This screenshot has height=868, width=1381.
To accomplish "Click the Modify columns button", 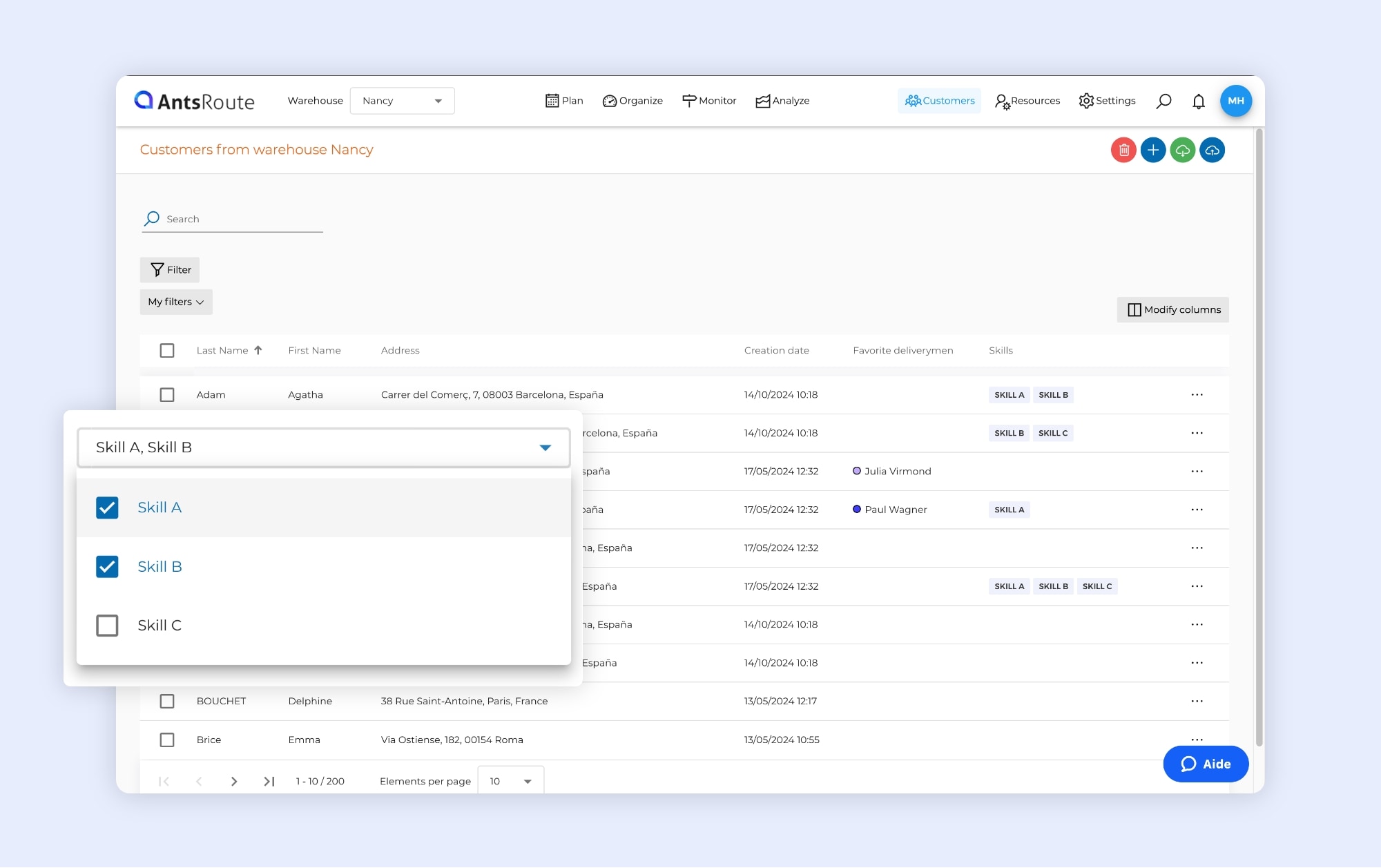I will click(x=1172, y=309).
